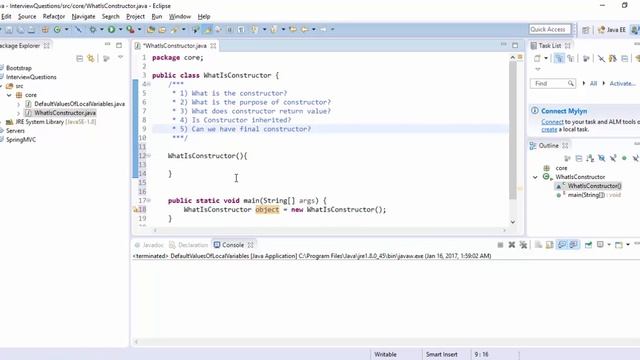The height and width of the screenshot is (360, 640).
Task: Click the Search flashlight icon in the toolbar
Action: pyautogui.click(x=176, y=29)
